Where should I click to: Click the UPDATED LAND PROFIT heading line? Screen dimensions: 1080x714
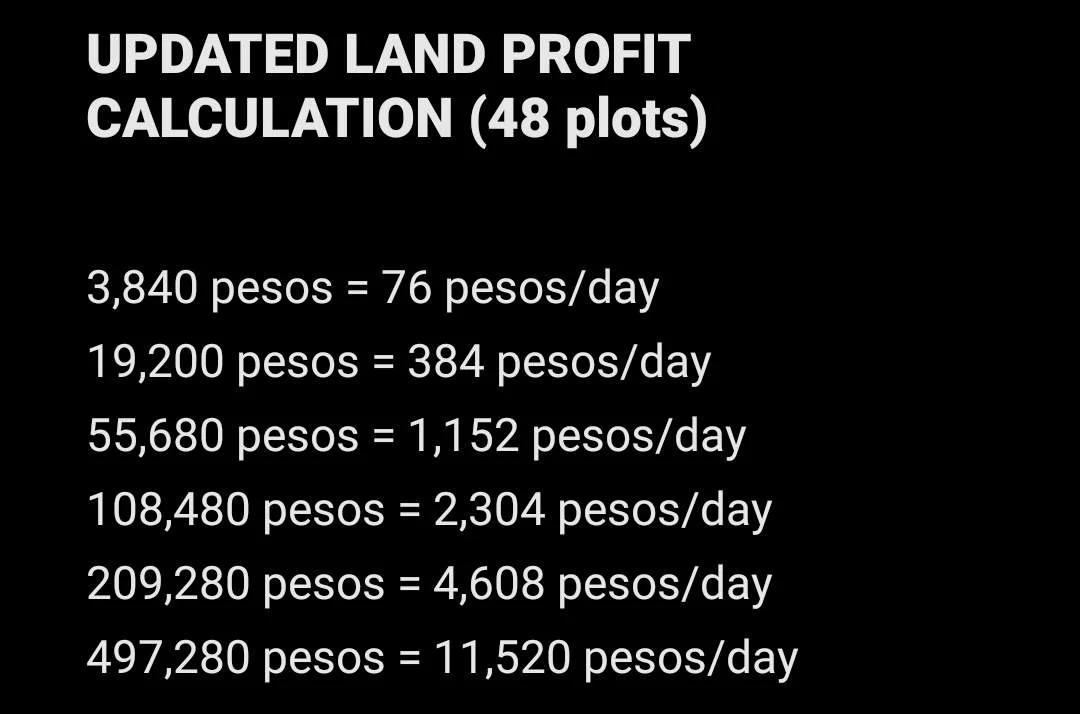point(388,54)
